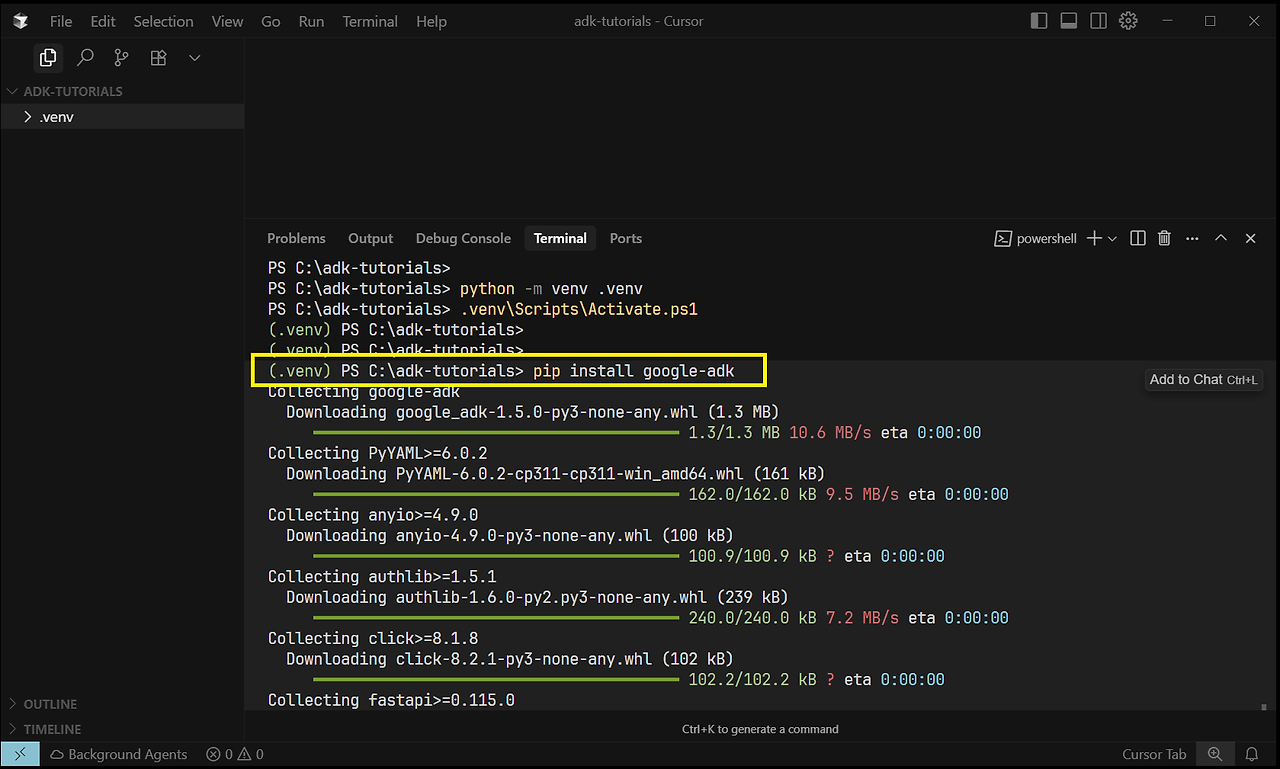Click the 'Collecting click>=8.1.8' line
The width and height of the screenshot is (1280, 769).
click(x=373, y=638)
